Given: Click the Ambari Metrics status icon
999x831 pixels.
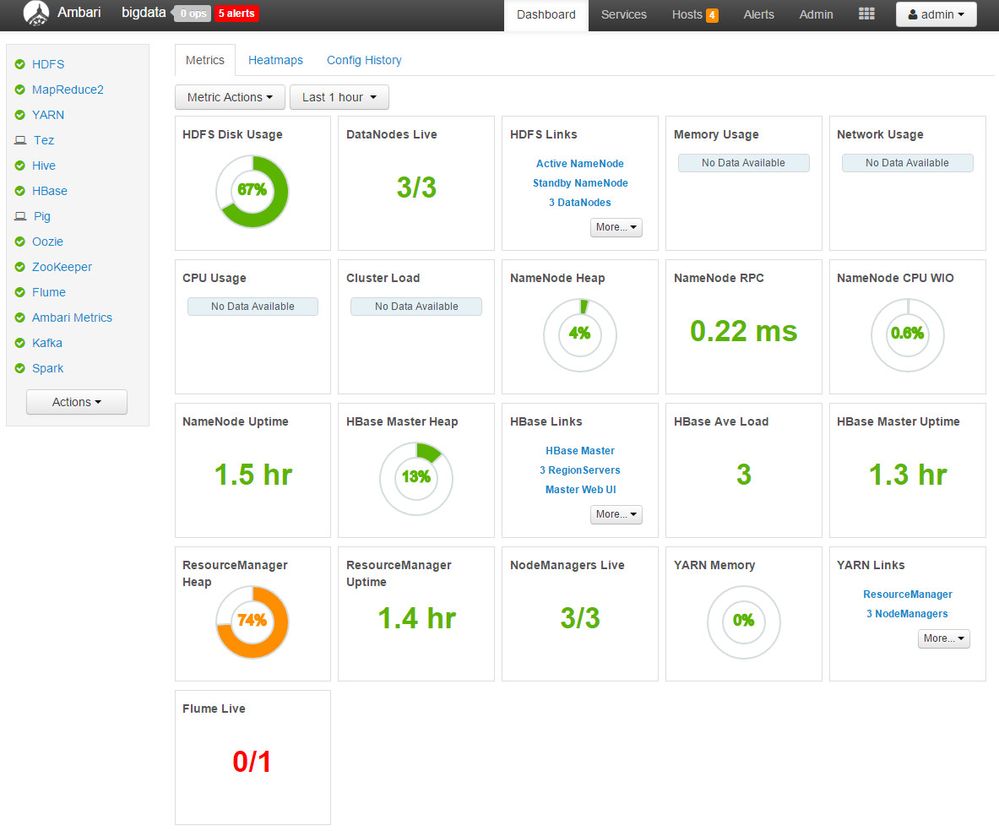Looking at the screenshot, I should pyautogui.click(x=20, y=317).
